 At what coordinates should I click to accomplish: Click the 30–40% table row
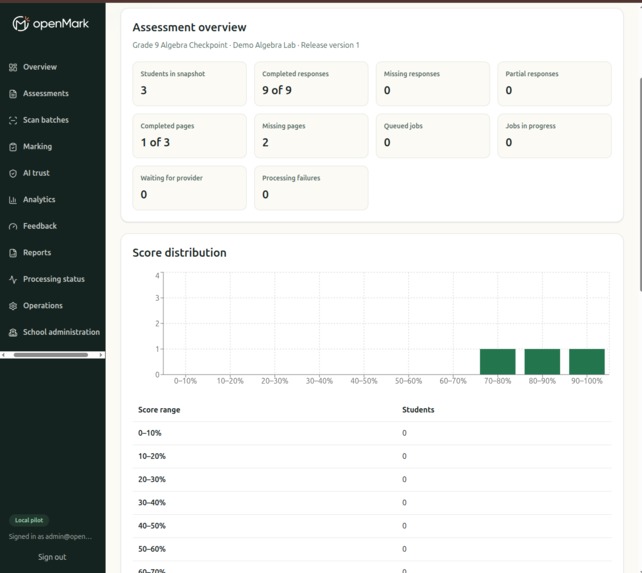tap(372, 503)
